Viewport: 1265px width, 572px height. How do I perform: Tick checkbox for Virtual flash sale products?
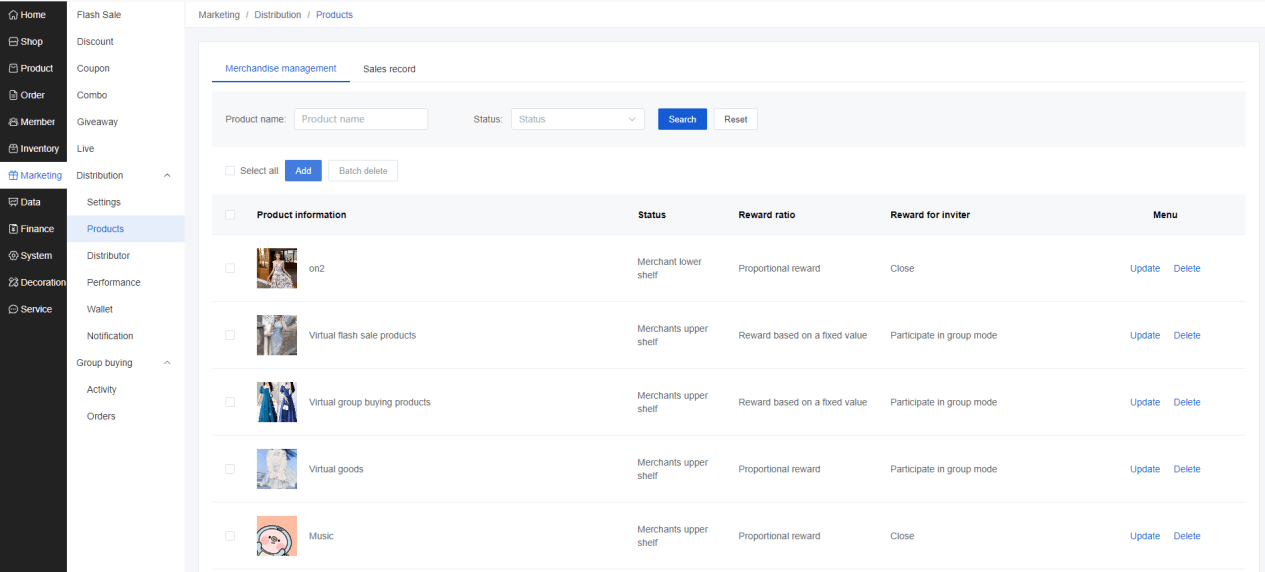pyautogui.click(x=230, y=335)
